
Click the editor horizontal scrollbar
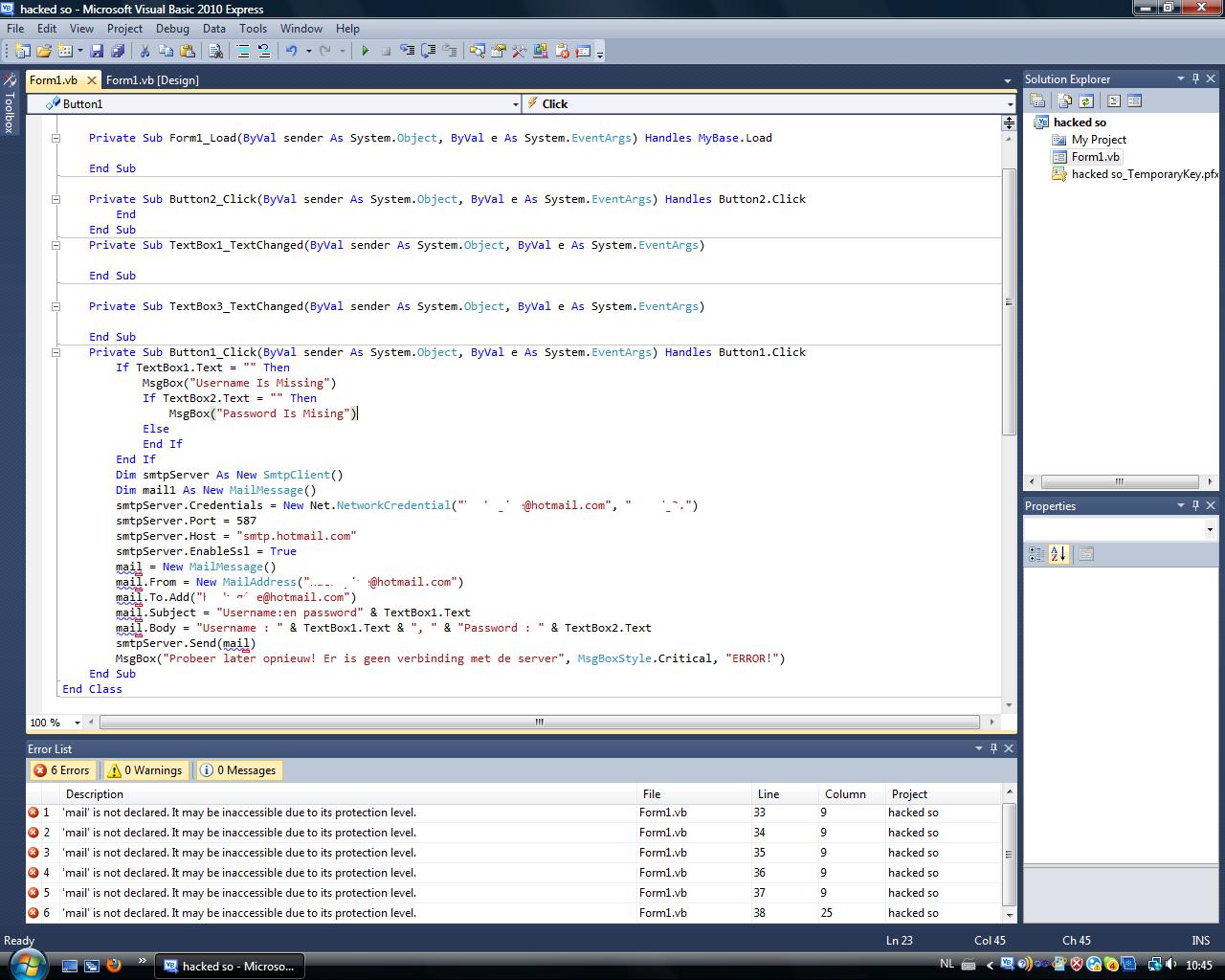(539, 723)
